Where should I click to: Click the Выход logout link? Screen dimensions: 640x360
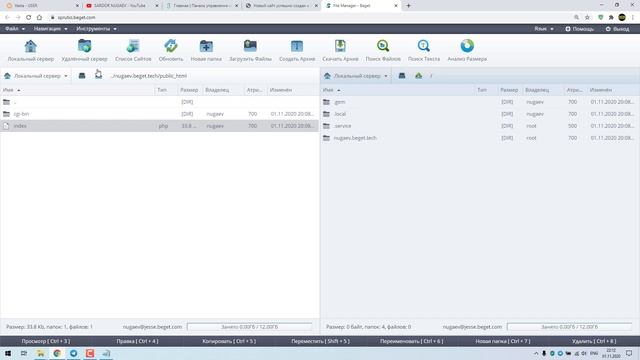(617, 29)
